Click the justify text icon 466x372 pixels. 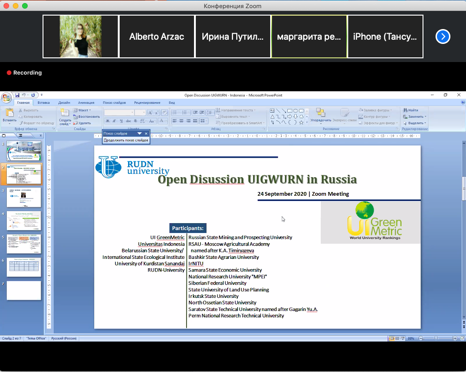[x=195, y=121]
